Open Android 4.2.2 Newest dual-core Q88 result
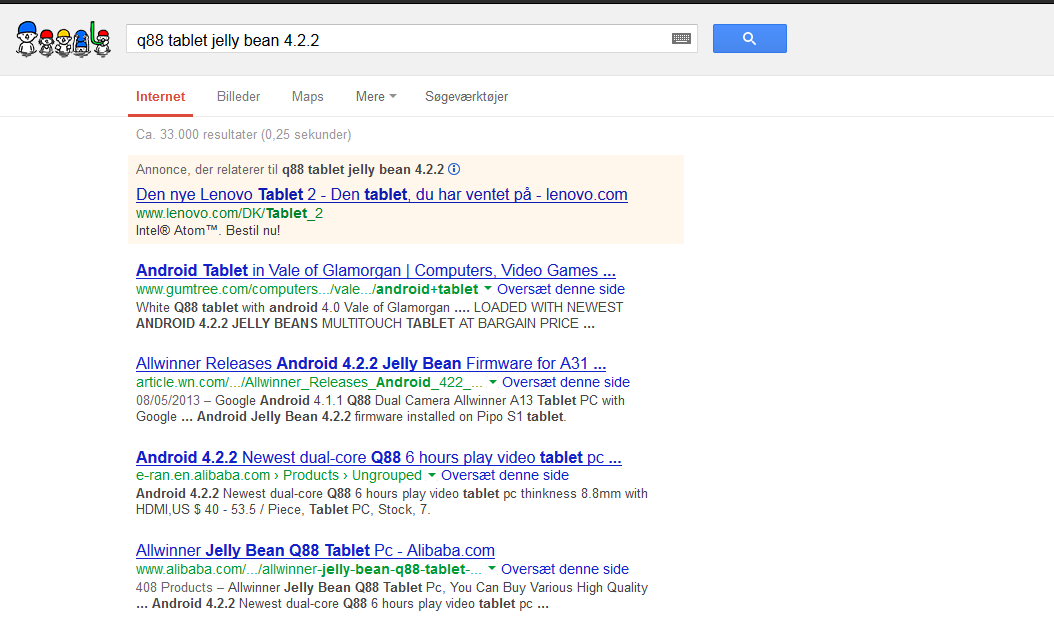This screenshot has width=1054, height=629. point(378,458)
